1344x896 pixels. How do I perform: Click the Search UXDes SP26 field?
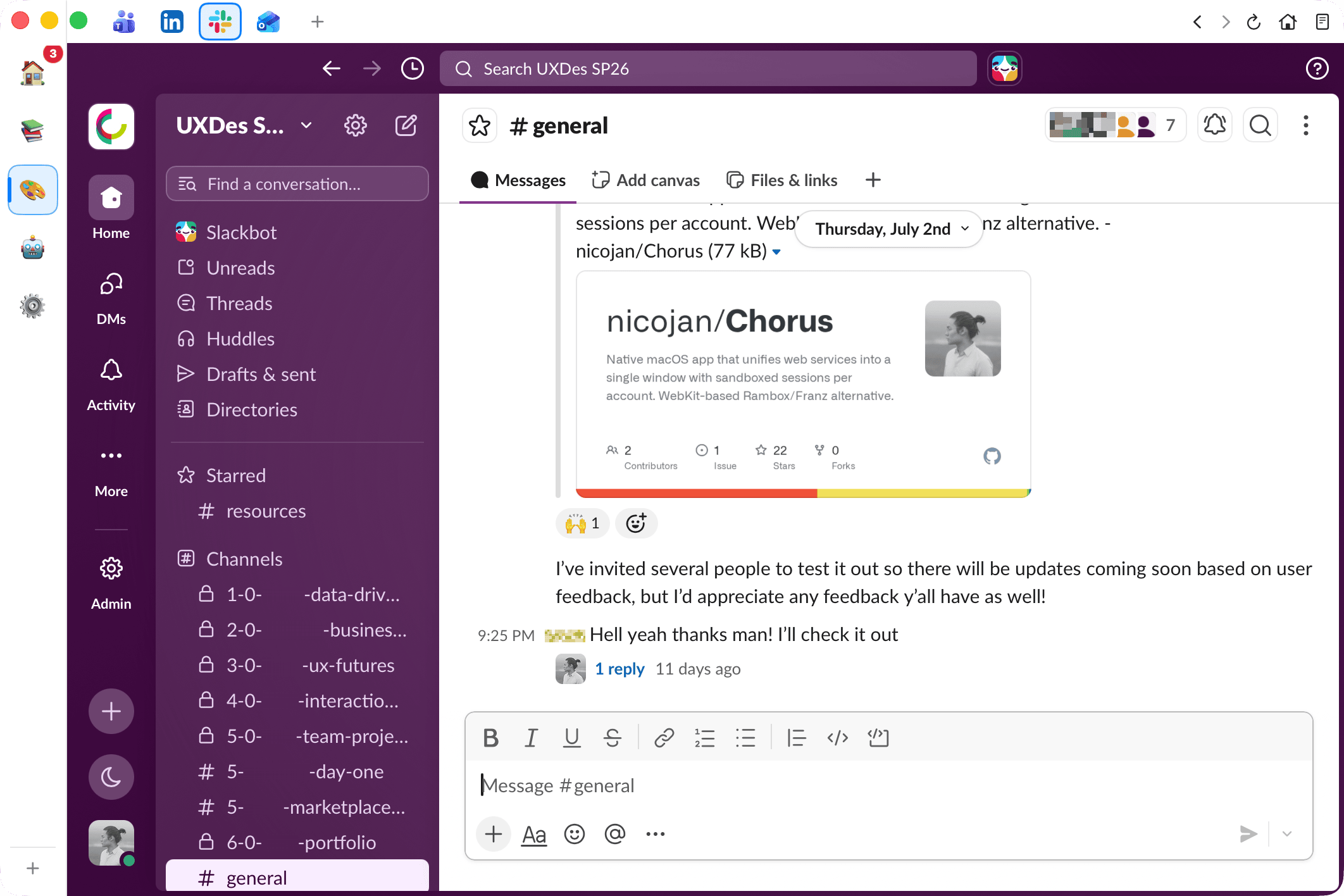tap(709, 68)
